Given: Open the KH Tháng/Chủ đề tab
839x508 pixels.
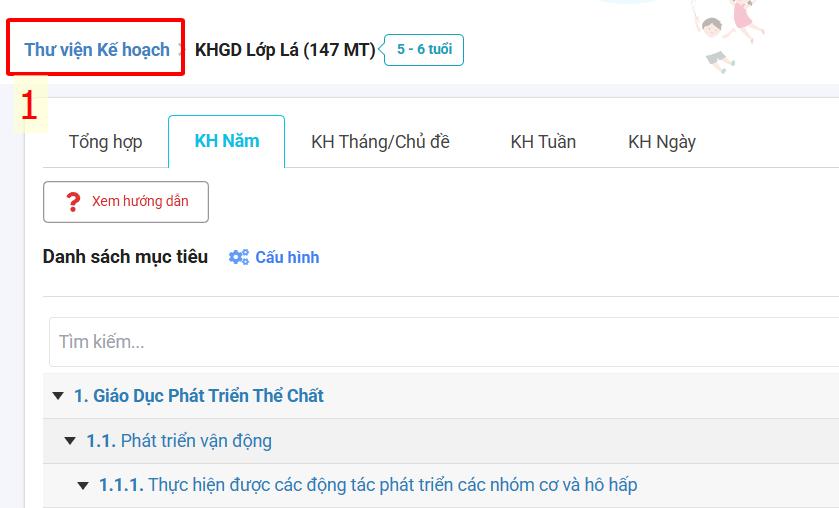Looking at the screenshot, I should tap(380, 142).
